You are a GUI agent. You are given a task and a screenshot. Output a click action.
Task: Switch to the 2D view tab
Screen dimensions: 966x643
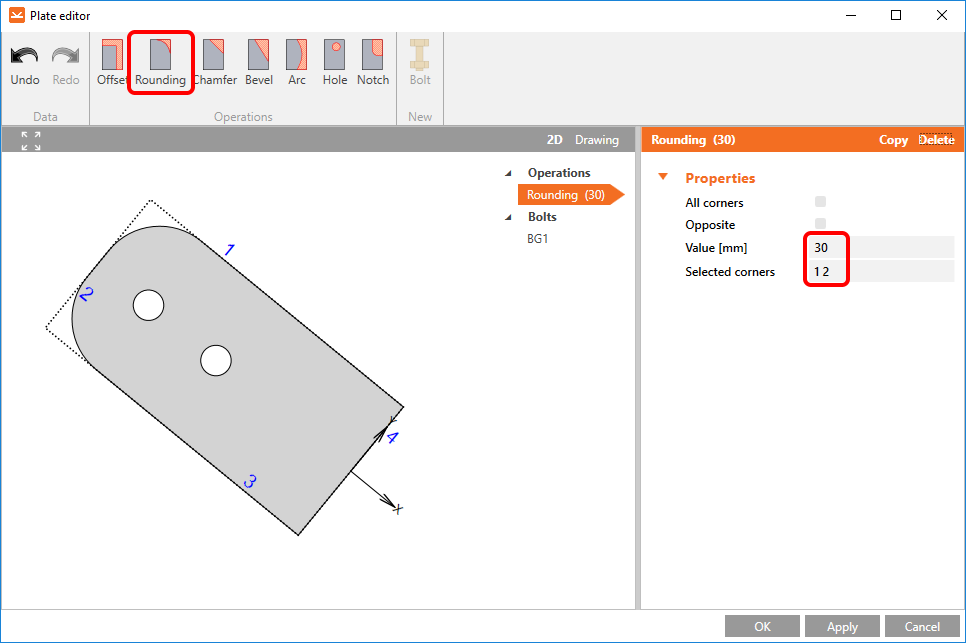[555, 140]
